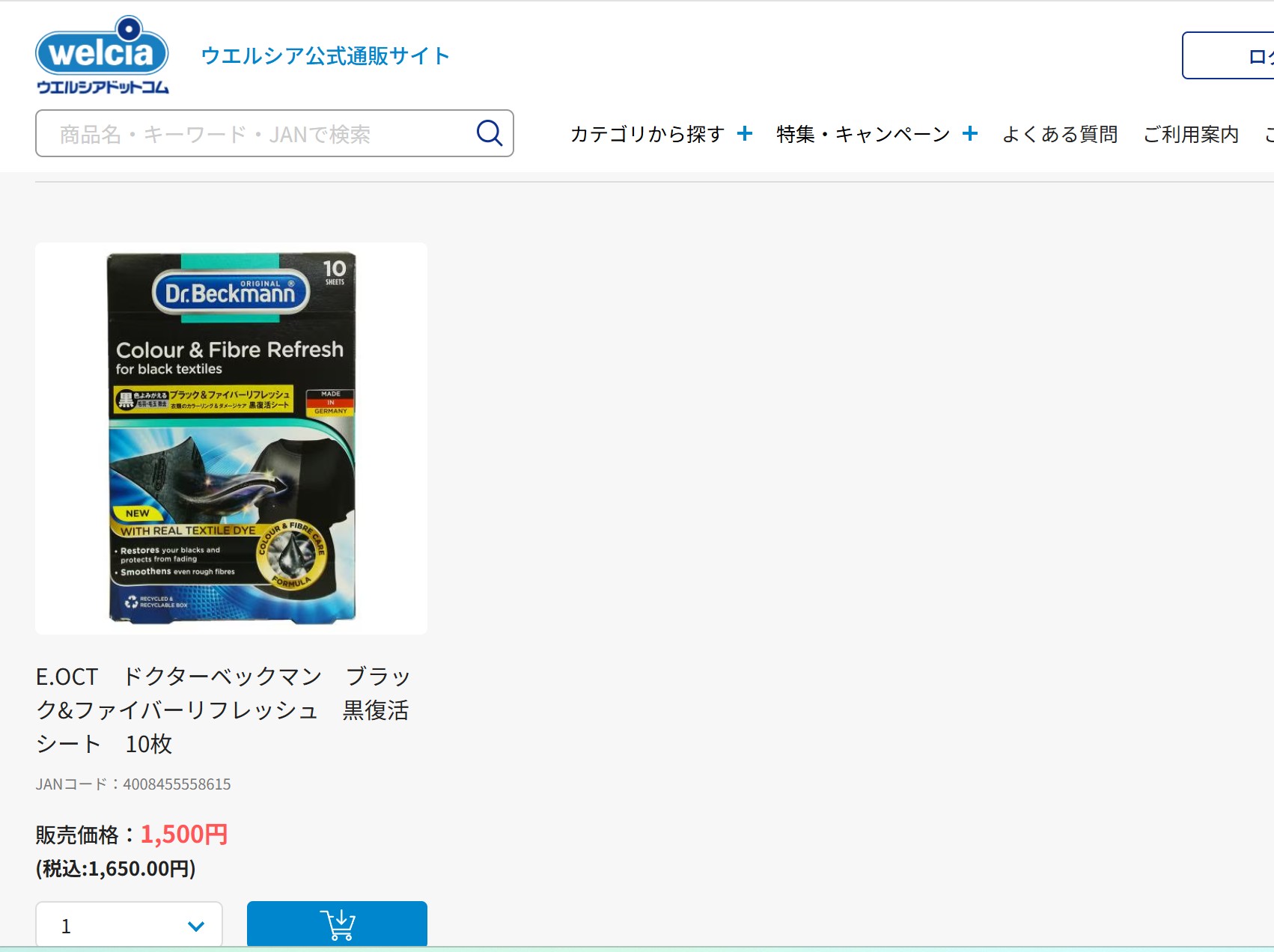Open the quantity selector dropdown
This screenshot has width=1274, height=952.
(x=129, y=925)
